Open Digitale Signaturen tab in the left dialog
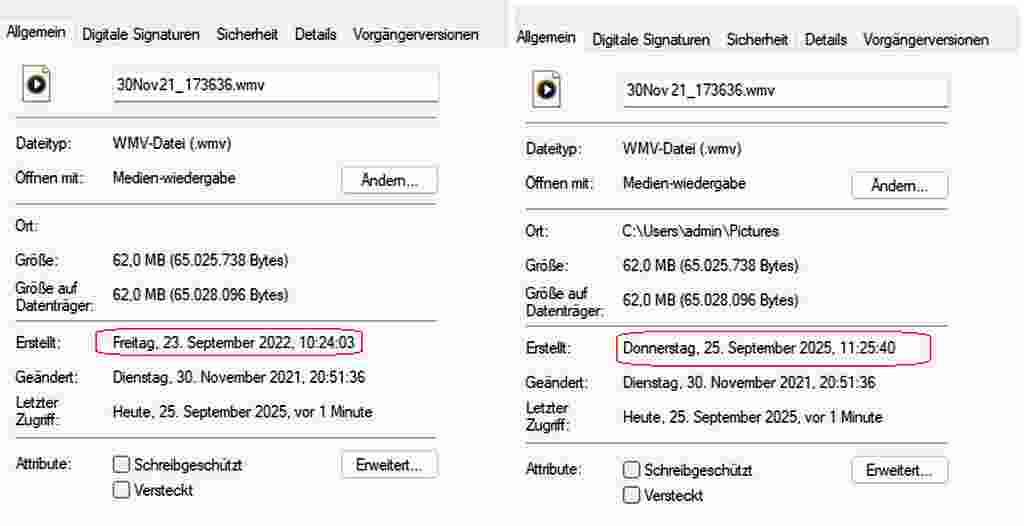This screenshot has width=1024, height=526. click(141, 34)
